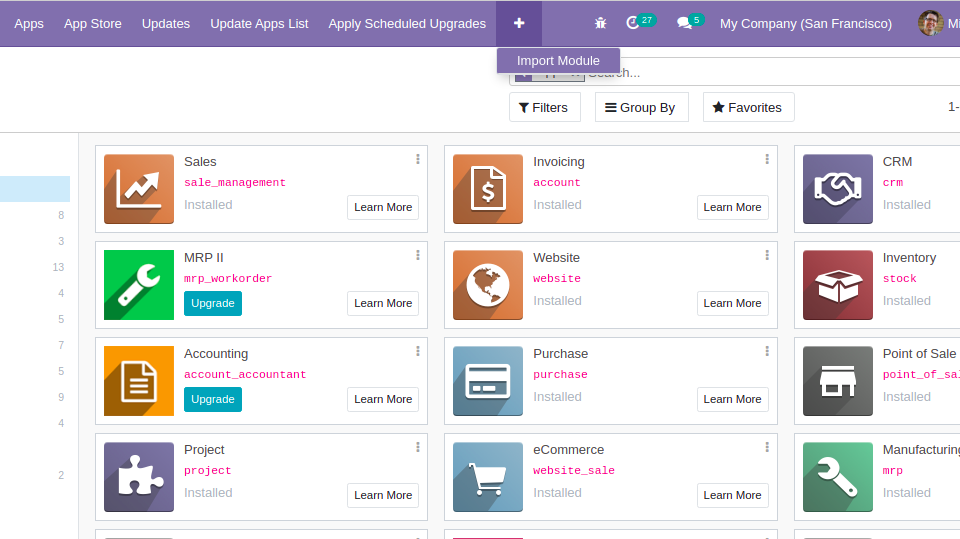Open the Sales app icon

click(139, 189)
